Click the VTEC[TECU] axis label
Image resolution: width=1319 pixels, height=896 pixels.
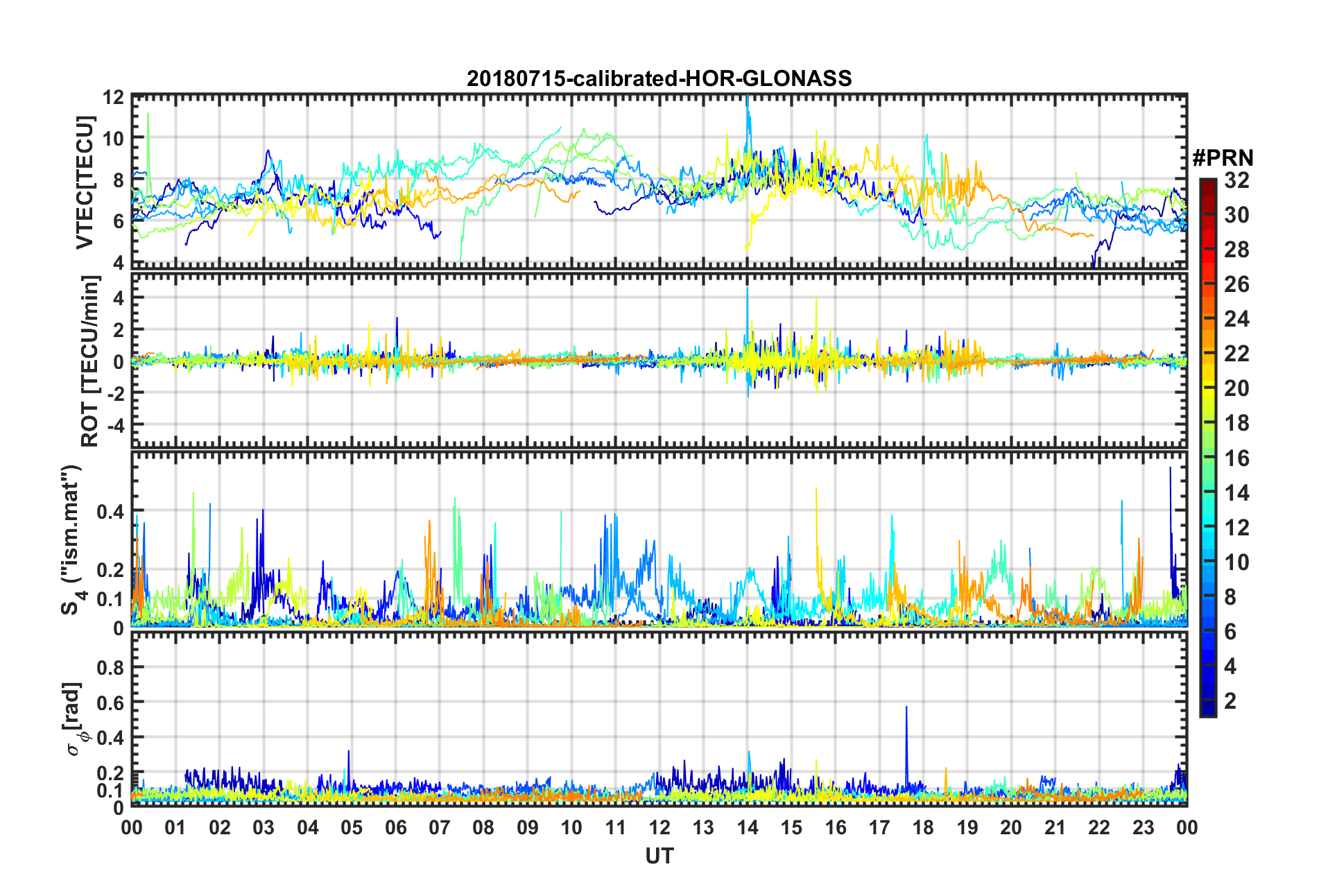85,182
